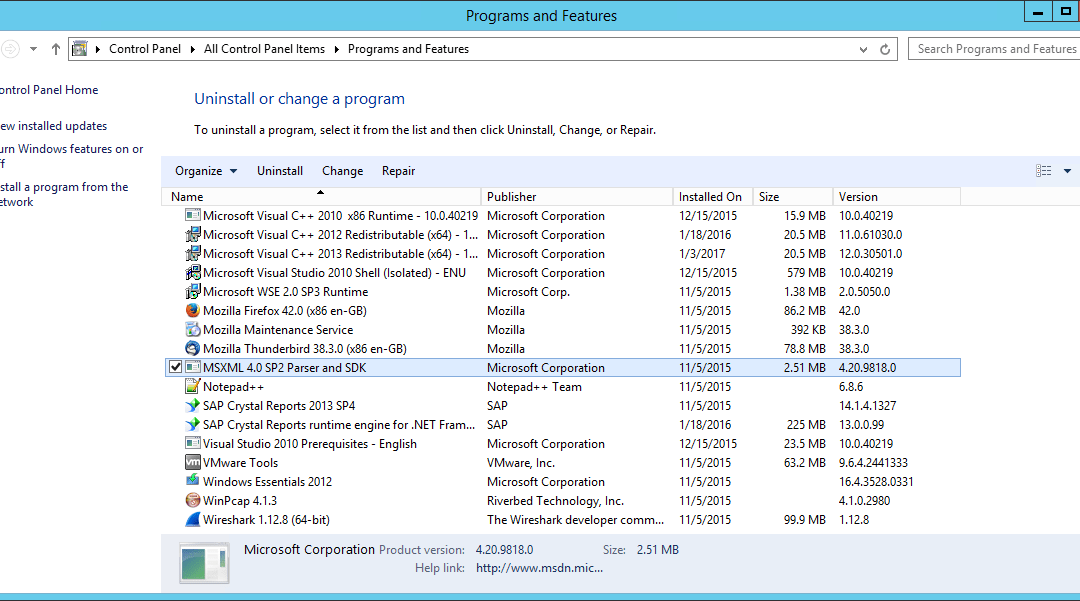Click the SAP Crystal Reports 2013 SP4 icon
Viewport: 1080px width, 601px height.
coord(193,405)
